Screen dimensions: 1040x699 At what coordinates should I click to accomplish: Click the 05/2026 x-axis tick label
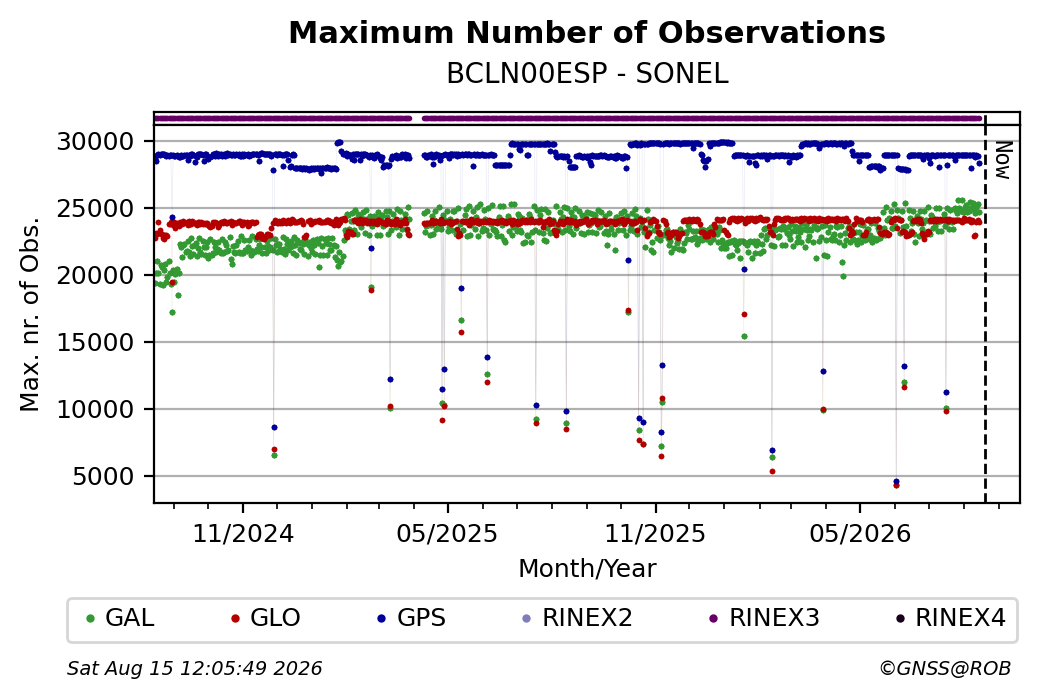point(860,534)
